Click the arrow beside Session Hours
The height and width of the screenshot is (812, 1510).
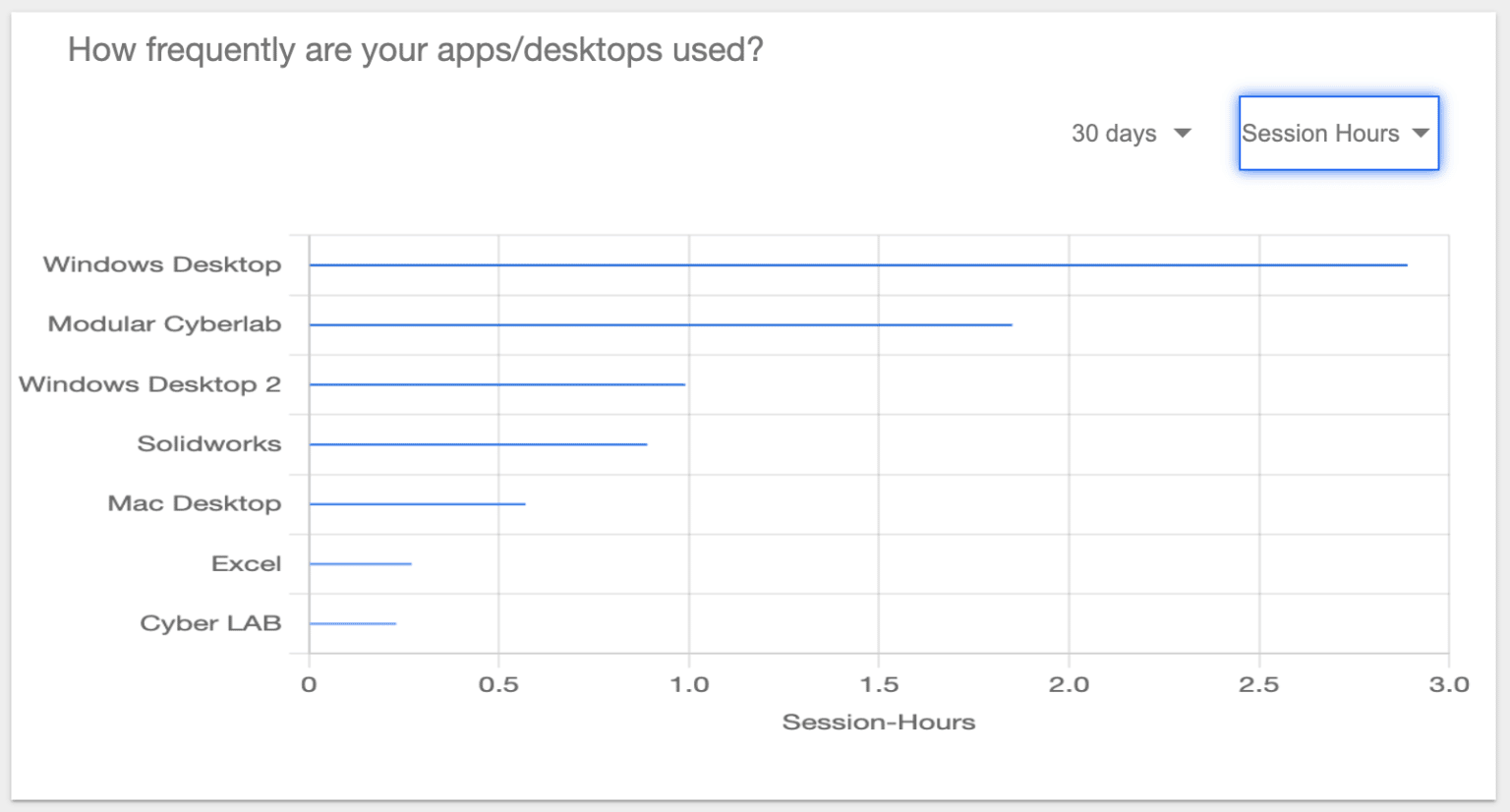coord(1421,134)
